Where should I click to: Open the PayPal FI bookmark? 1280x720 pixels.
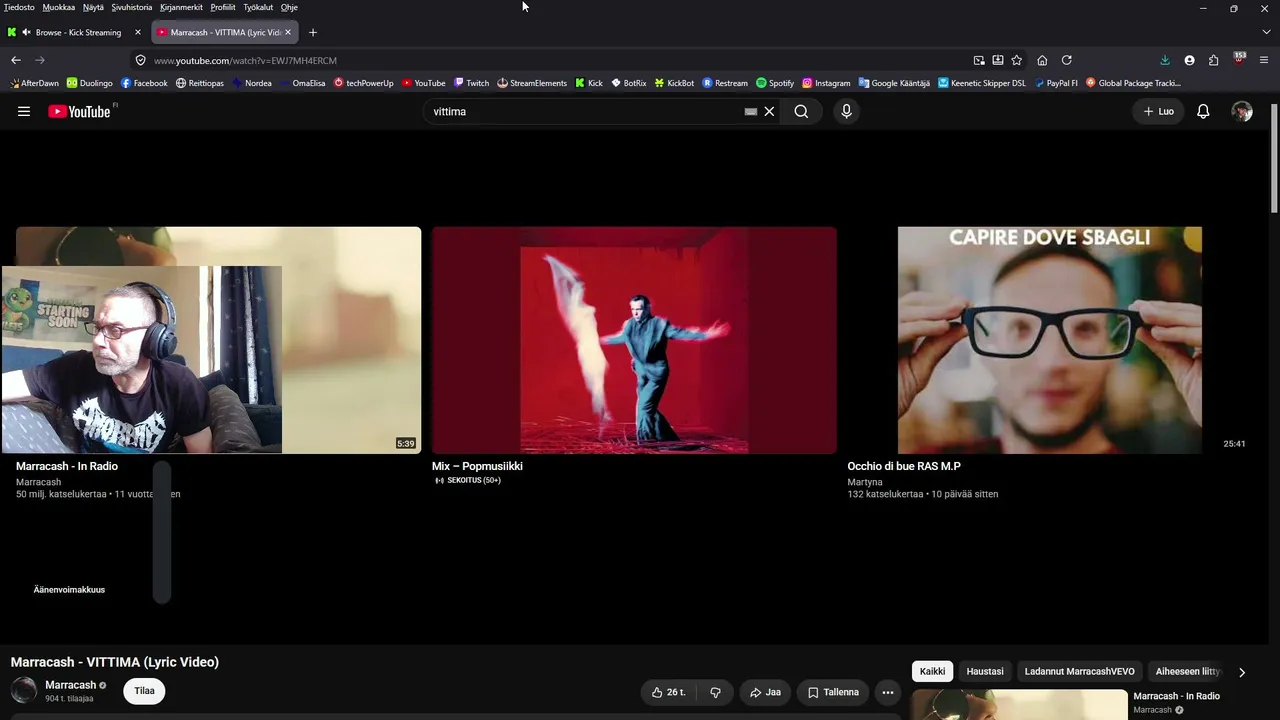1055,83
